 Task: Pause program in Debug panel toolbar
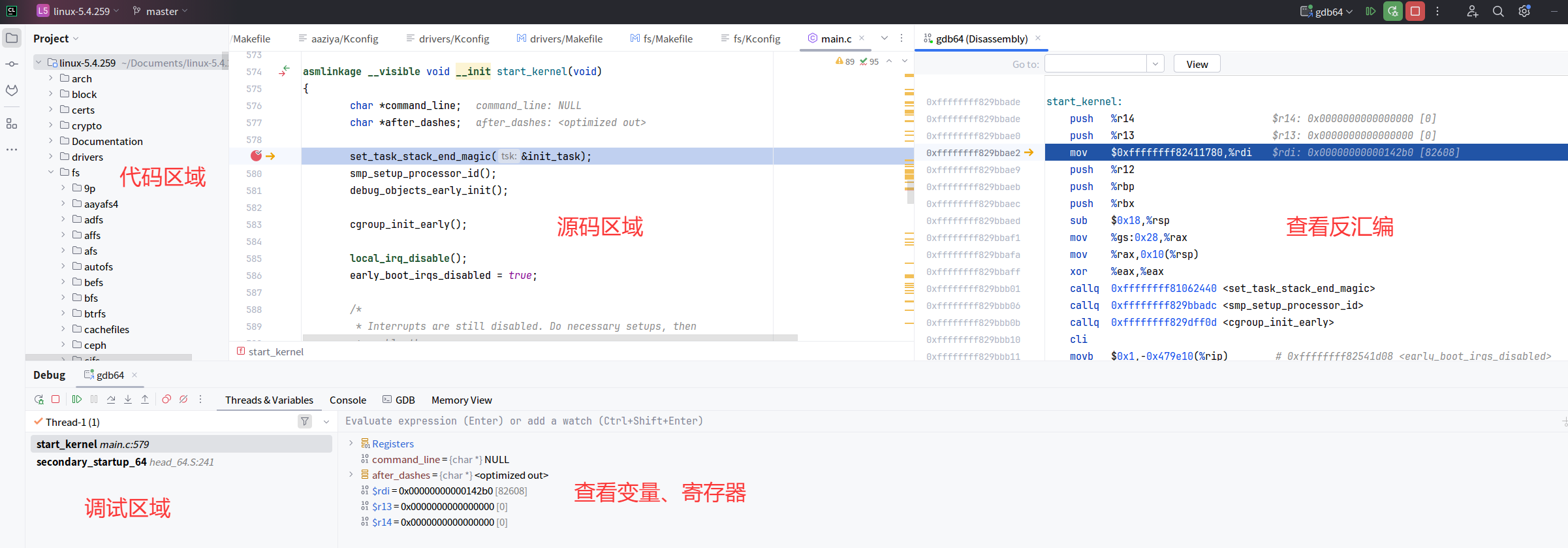click(94, 399)
